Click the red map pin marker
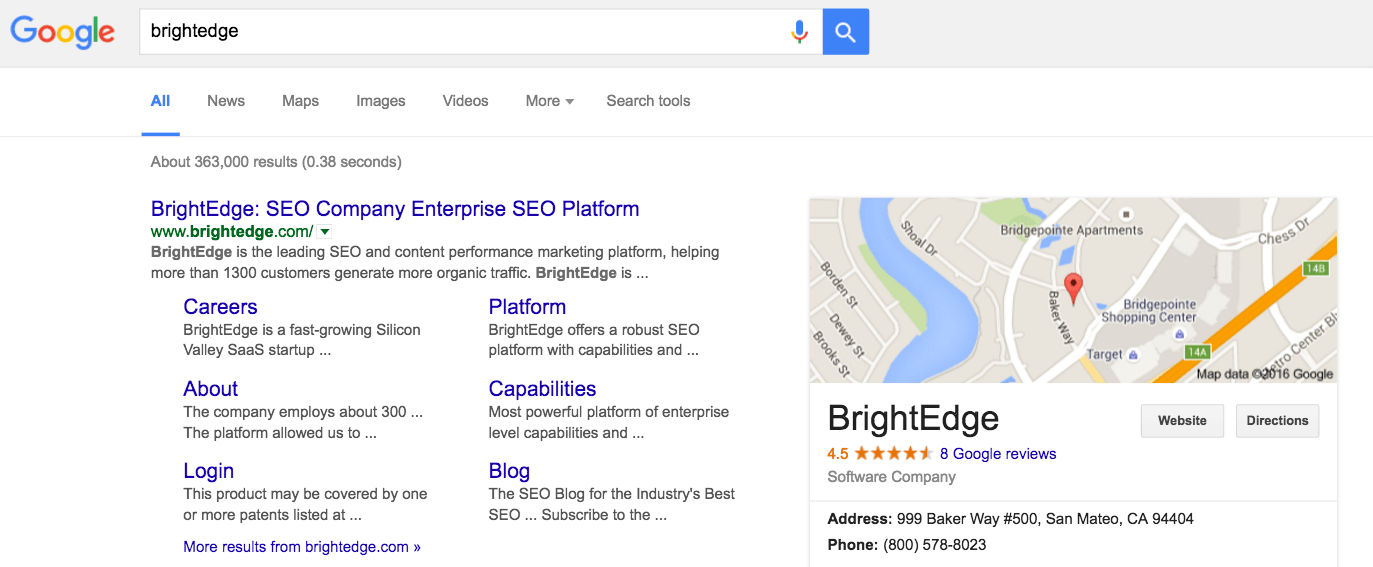The width and height of the screenshot is (1373, 567). point(1073,288)
